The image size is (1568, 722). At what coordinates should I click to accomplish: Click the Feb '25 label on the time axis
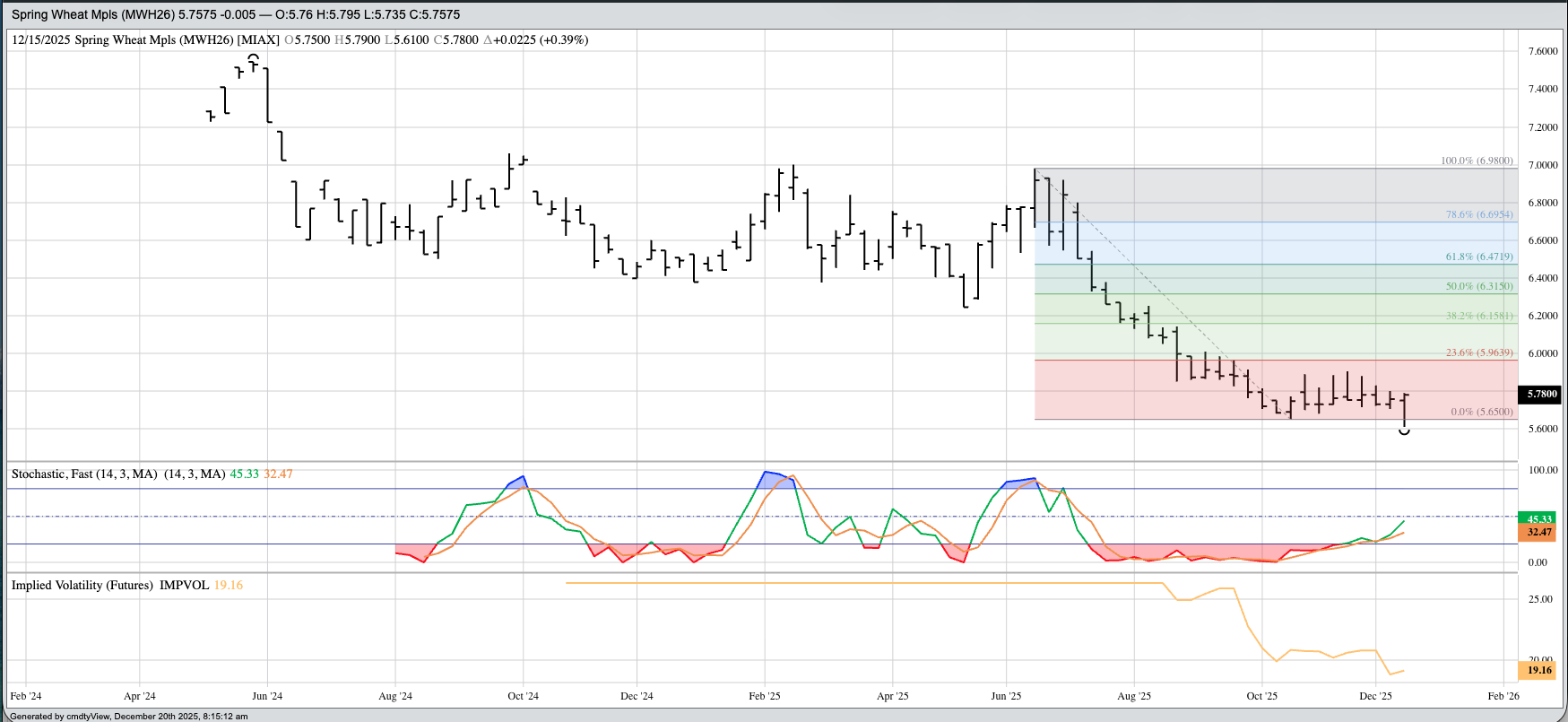click(764, 696)
